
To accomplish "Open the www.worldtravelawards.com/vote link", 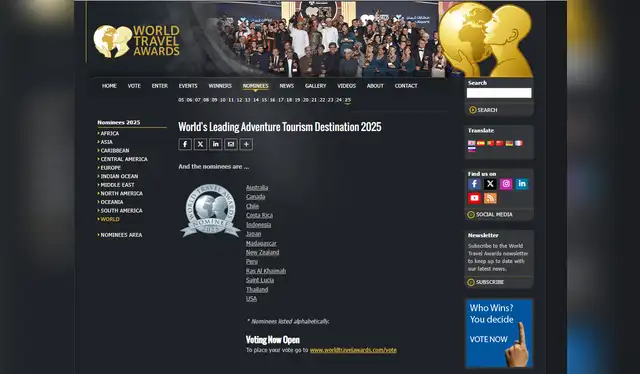I will (x=353, y=350).
